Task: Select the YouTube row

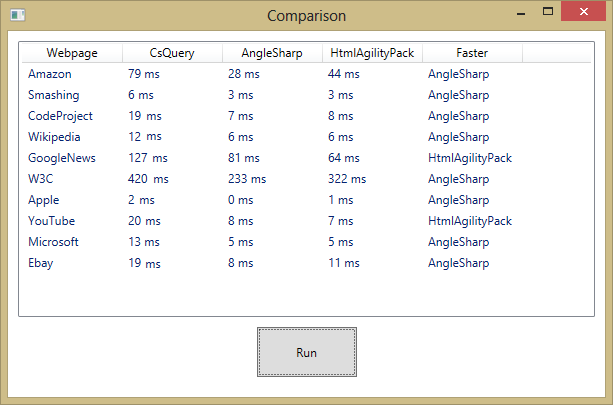Action: pyautogui.click(x=306, y=221)
